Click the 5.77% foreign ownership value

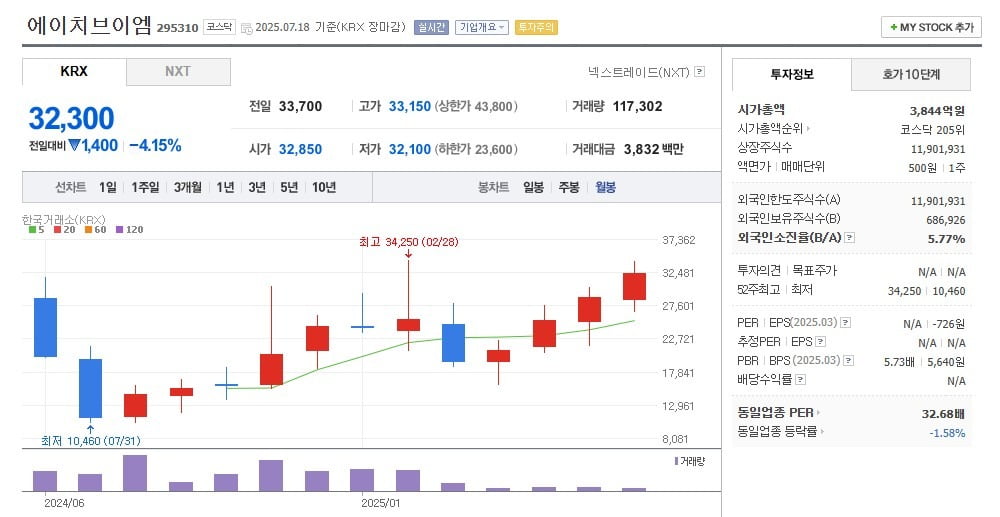pos(946,239)
